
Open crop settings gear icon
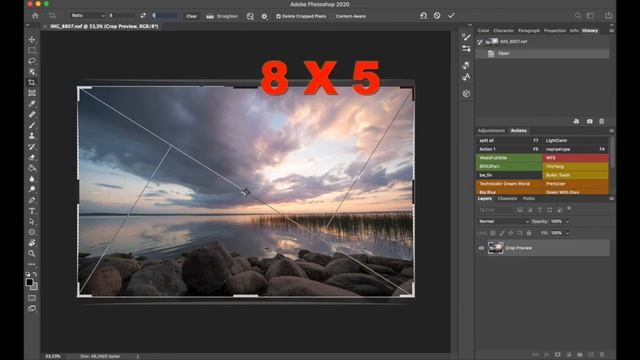264,16
